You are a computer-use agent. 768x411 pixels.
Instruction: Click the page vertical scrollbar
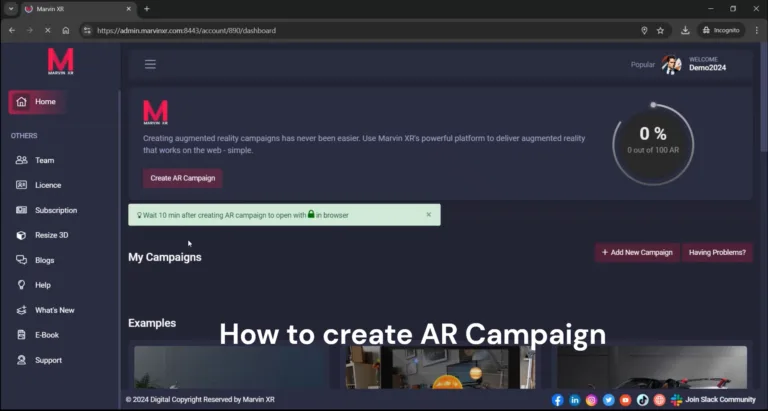coord(765,98)
